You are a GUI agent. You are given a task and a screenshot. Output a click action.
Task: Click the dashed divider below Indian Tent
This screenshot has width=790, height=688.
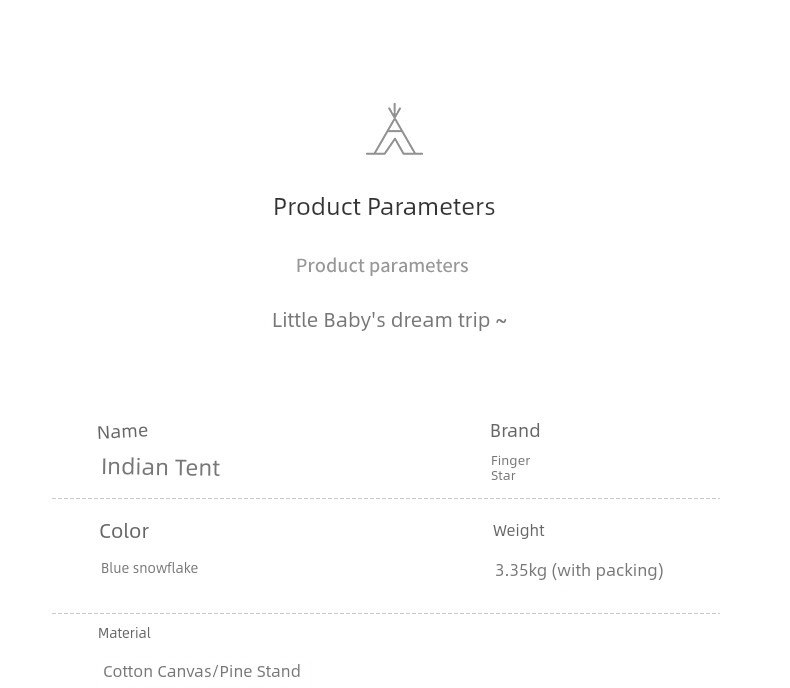(386, 499)
